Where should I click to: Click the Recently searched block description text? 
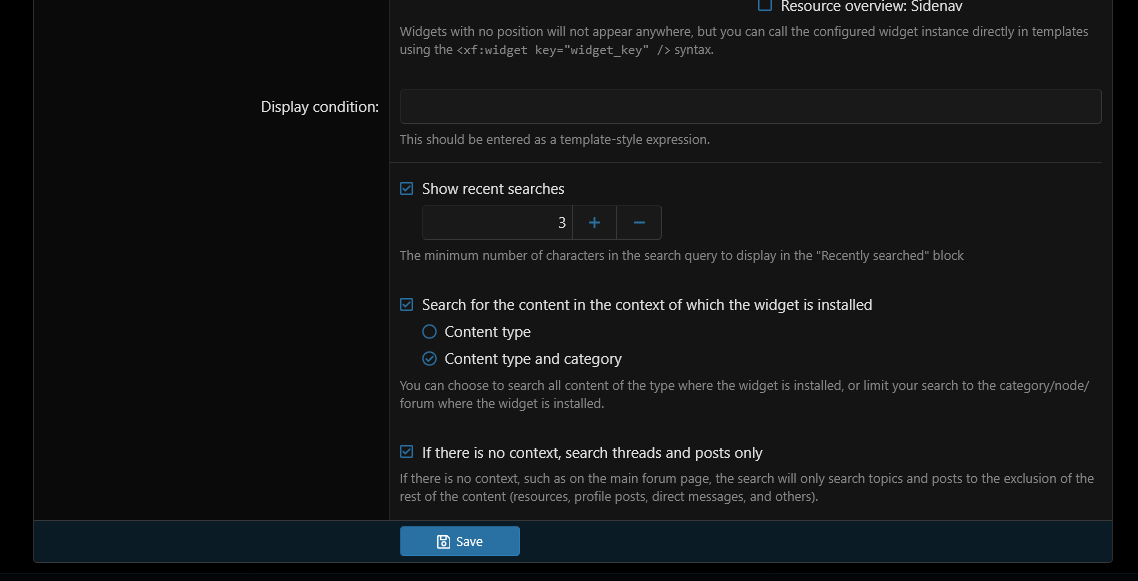tap(681, 255)
